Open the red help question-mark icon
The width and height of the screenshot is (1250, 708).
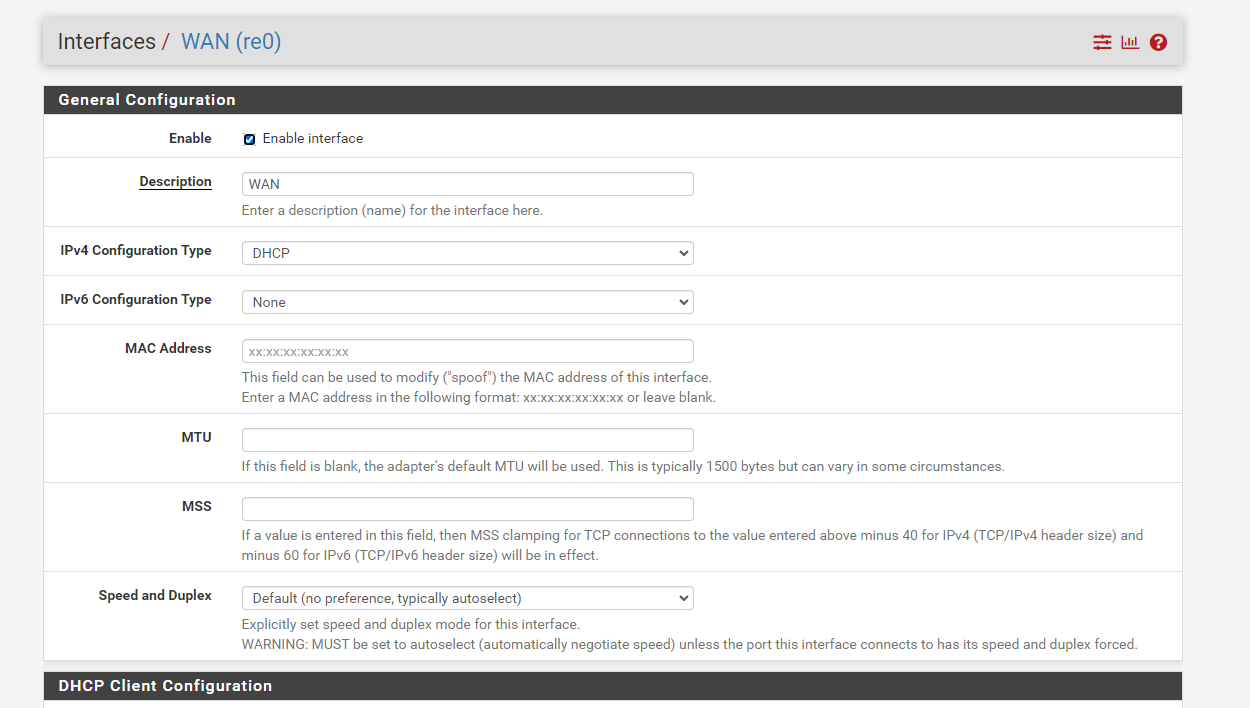[x=1158, y=42]
